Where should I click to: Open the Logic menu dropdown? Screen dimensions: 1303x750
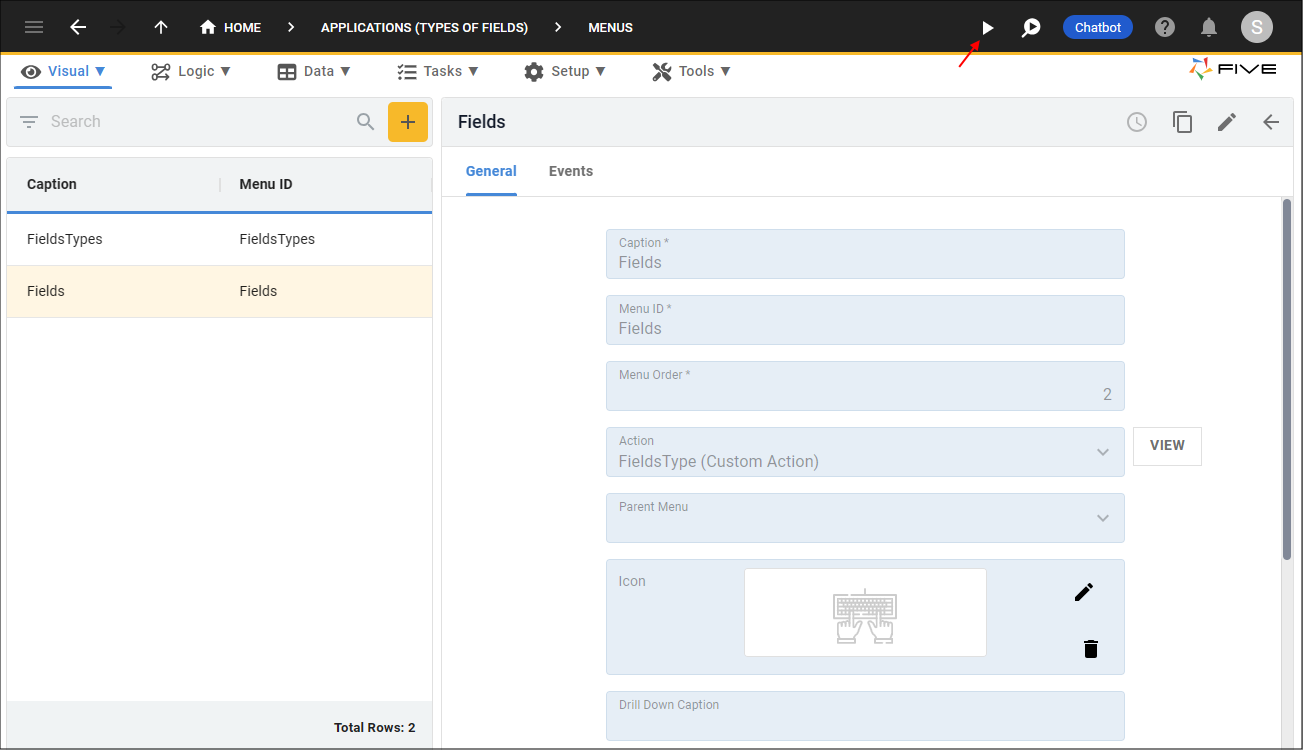click(x=190, y=71)
